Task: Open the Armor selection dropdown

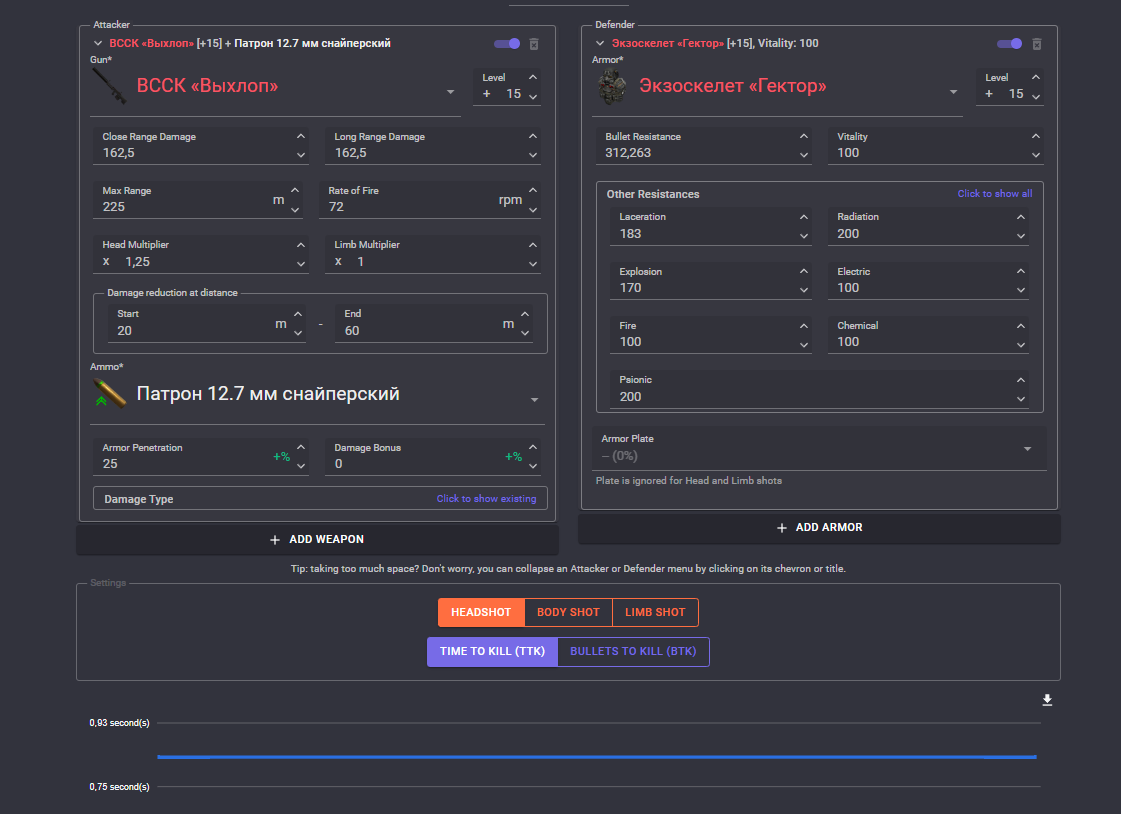Action: click(x=953, y=92)
